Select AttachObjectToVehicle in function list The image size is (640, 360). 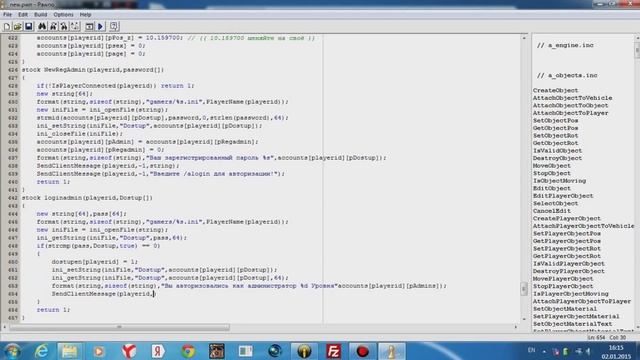point(572,98)
